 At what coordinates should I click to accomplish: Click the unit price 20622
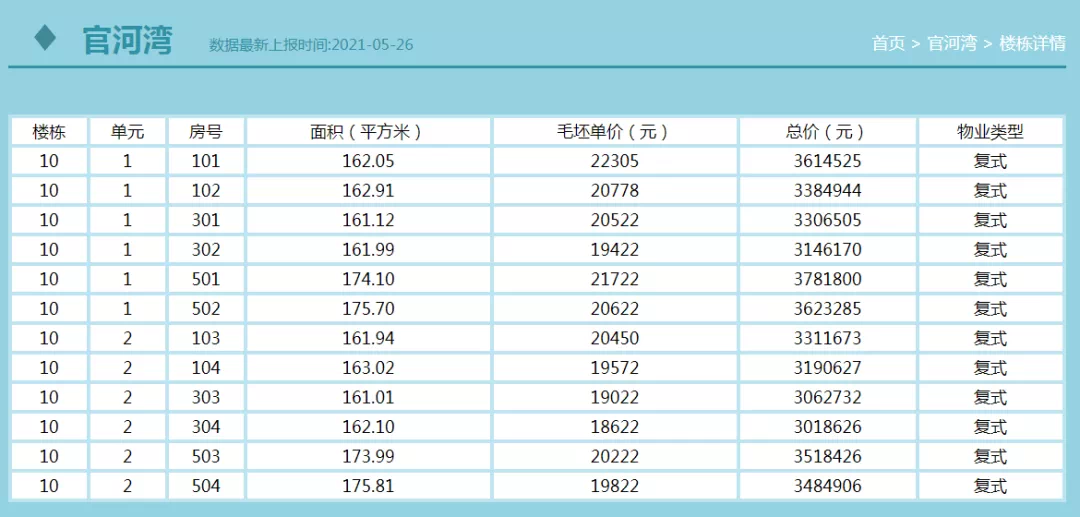pyautogui.click(x=615, y=308)
